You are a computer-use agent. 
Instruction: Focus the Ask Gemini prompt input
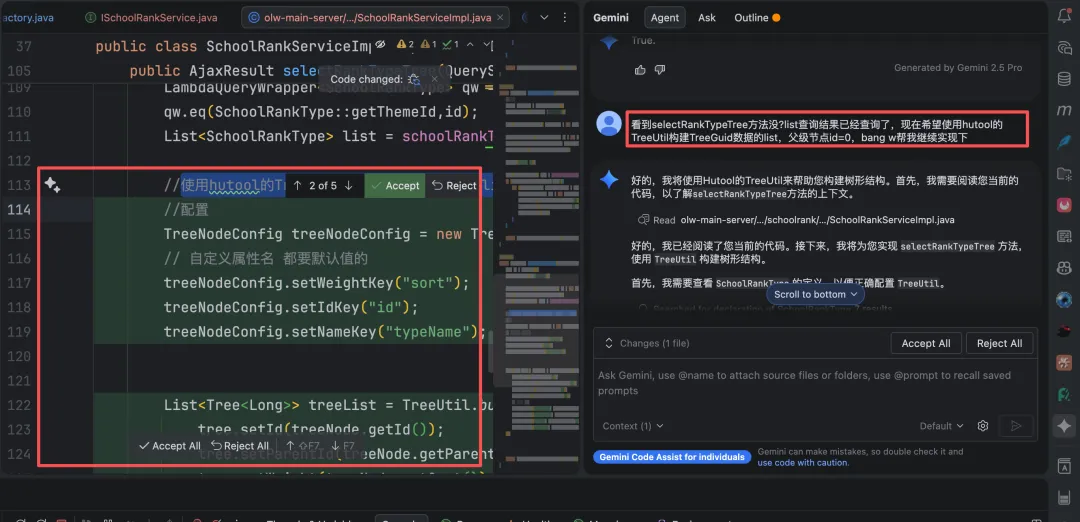[x=814, y=383]
